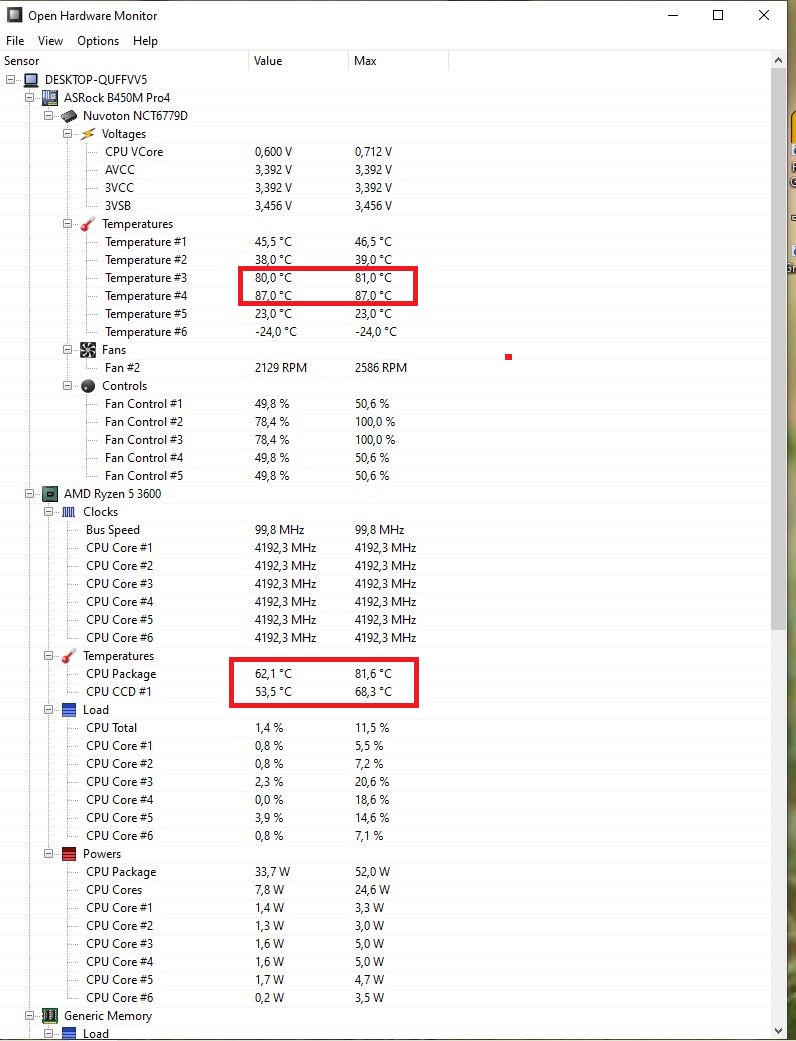796x1041 pixels.
Task: Click the Max column header
Action: (x=398, y=61)
